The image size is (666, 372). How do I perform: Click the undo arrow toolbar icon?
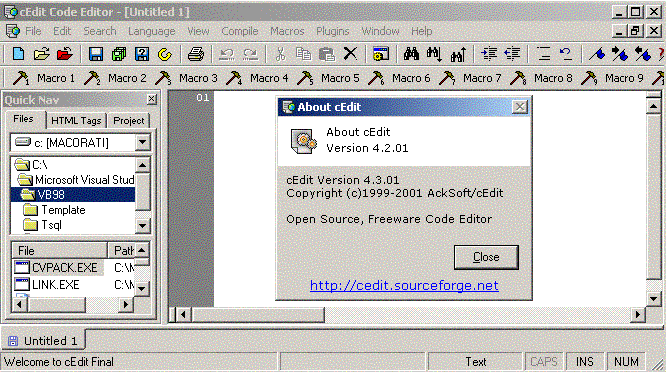click(x=226, y=54)
